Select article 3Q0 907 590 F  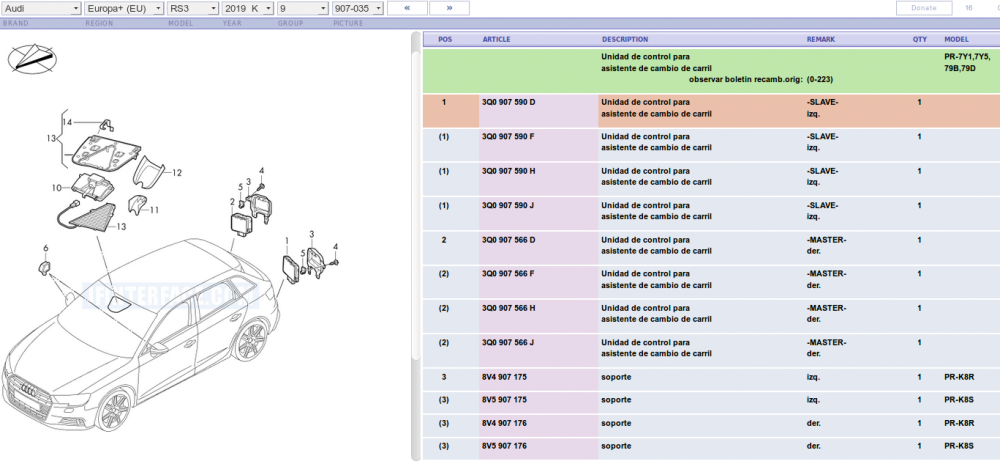tap(508, 136)
